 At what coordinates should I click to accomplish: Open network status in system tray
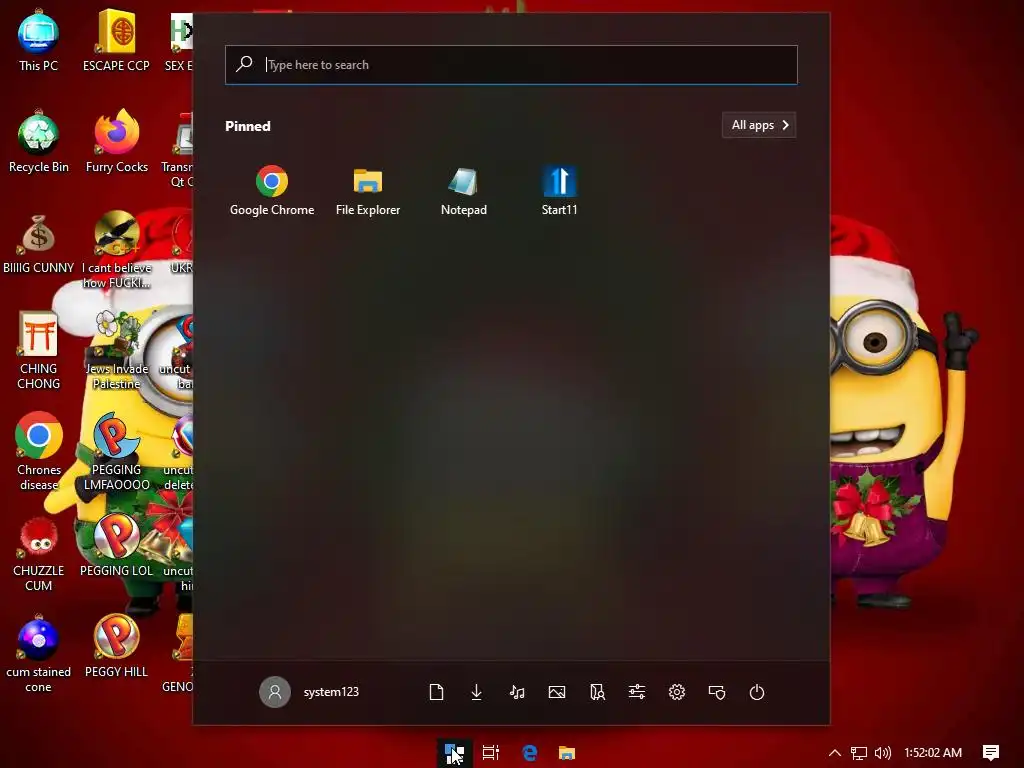859,753
